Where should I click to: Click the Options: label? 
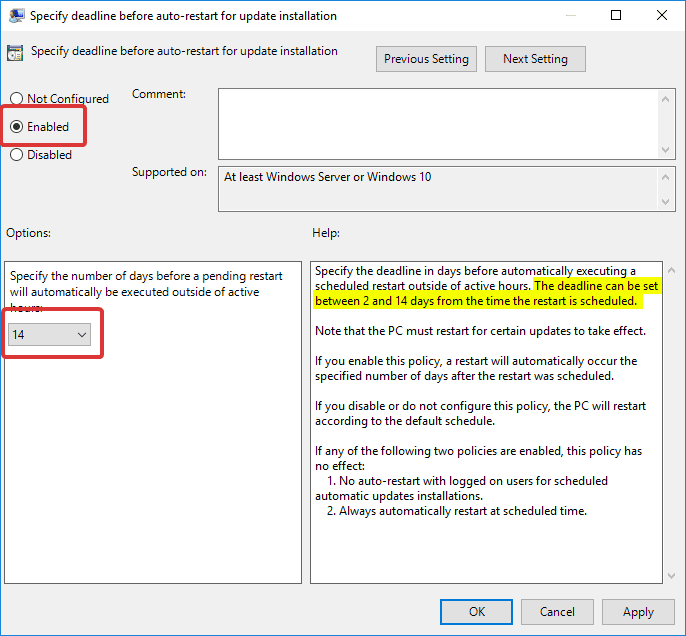click(28, 233)
